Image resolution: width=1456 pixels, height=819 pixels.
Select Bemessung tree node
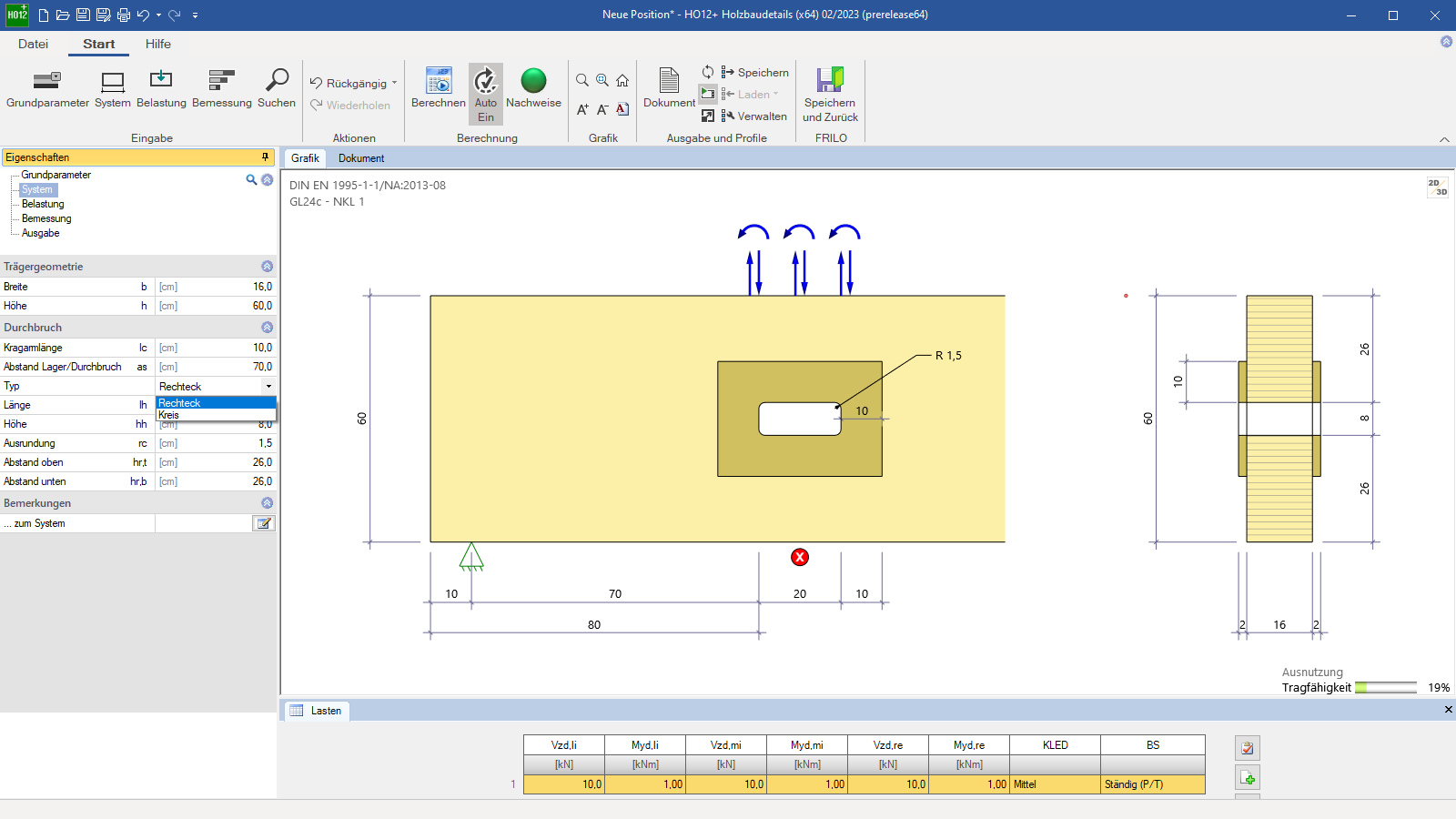pyautogui.click(x=46, y=218)
